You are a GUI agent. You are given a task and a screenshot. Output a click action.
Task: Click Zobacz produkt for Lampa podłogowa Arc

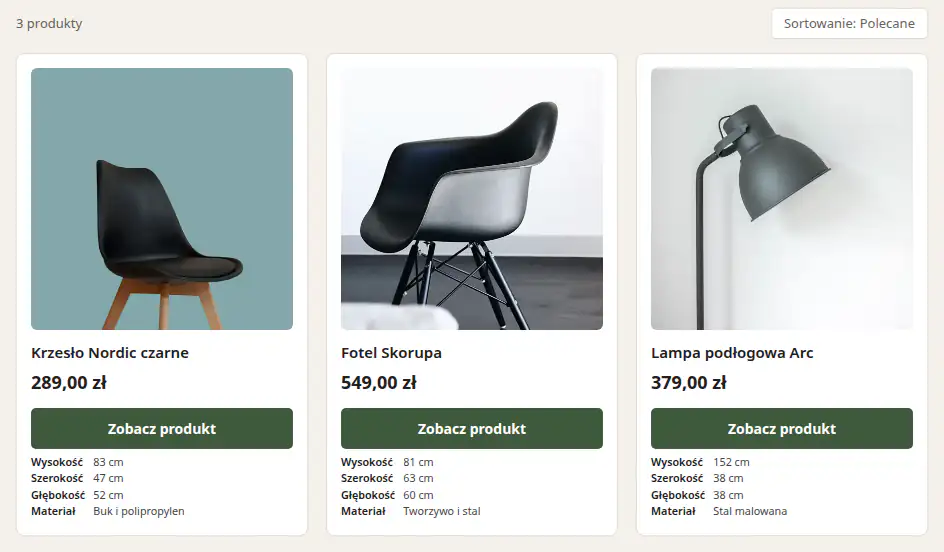[x=781, y=429]
